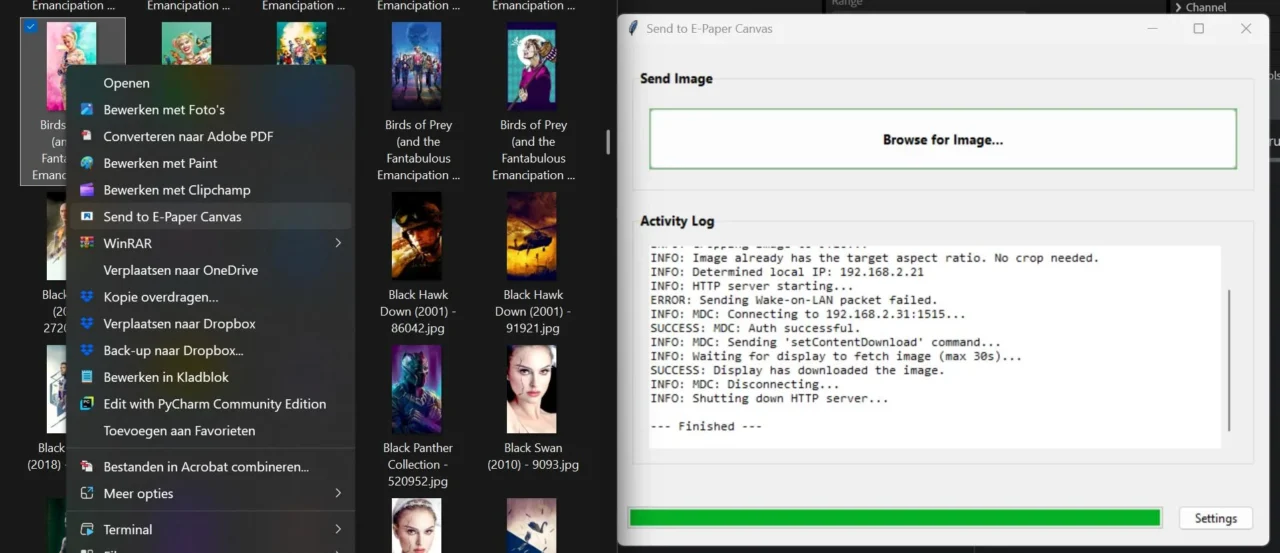This screenshot has width=1280, height=553.
Task: Click the green progress bar
Action: [894, 518]
